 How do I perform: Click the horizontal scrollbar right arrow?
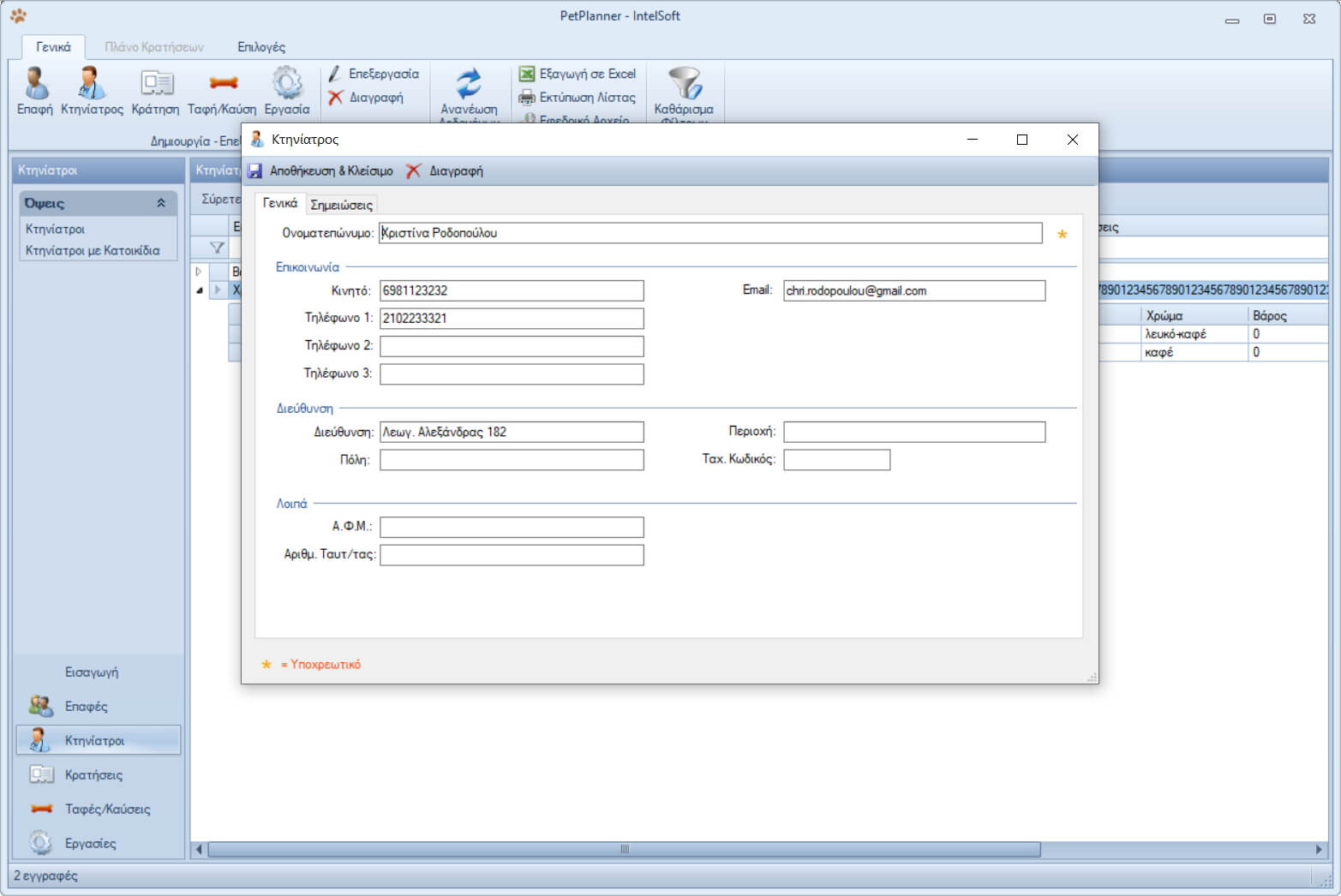coord(1319,850)
